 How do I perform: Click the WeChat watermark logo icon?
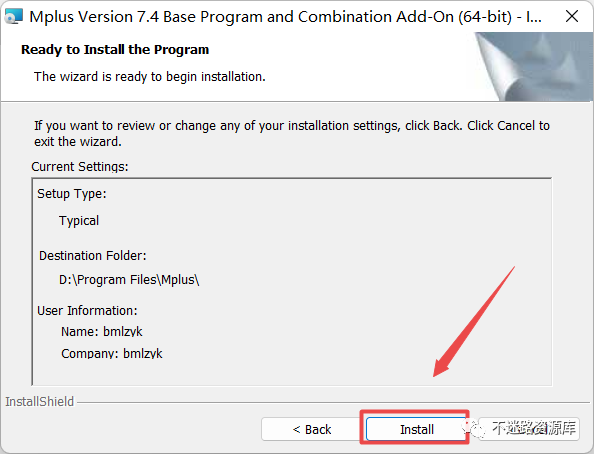(x=474, y=429)
